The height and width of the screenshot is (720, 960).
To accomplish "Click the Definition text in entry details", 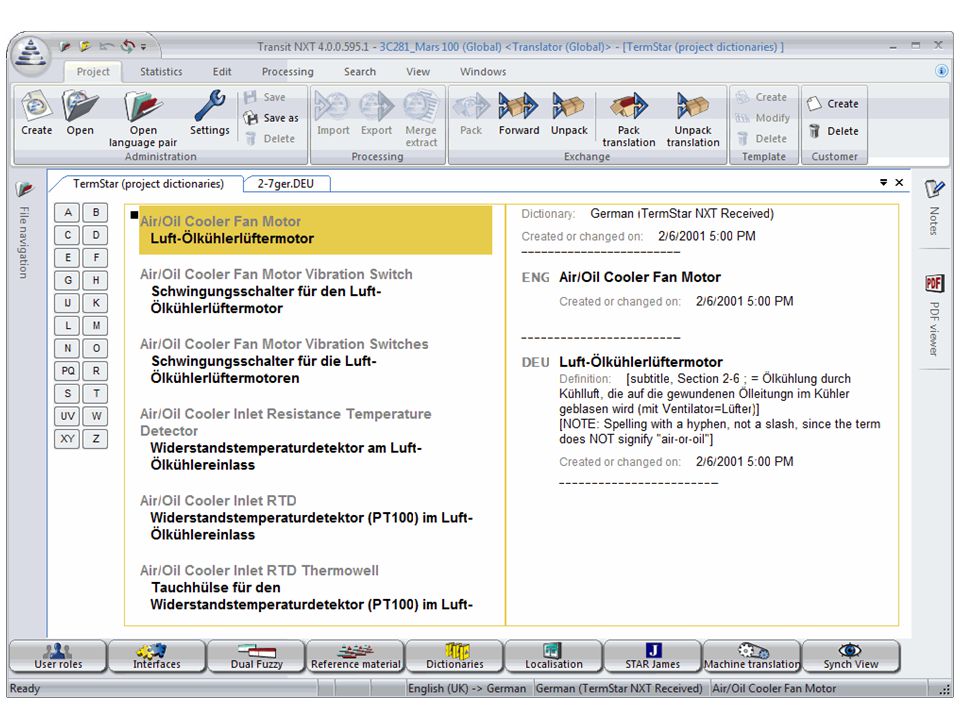I will point(719,409).
